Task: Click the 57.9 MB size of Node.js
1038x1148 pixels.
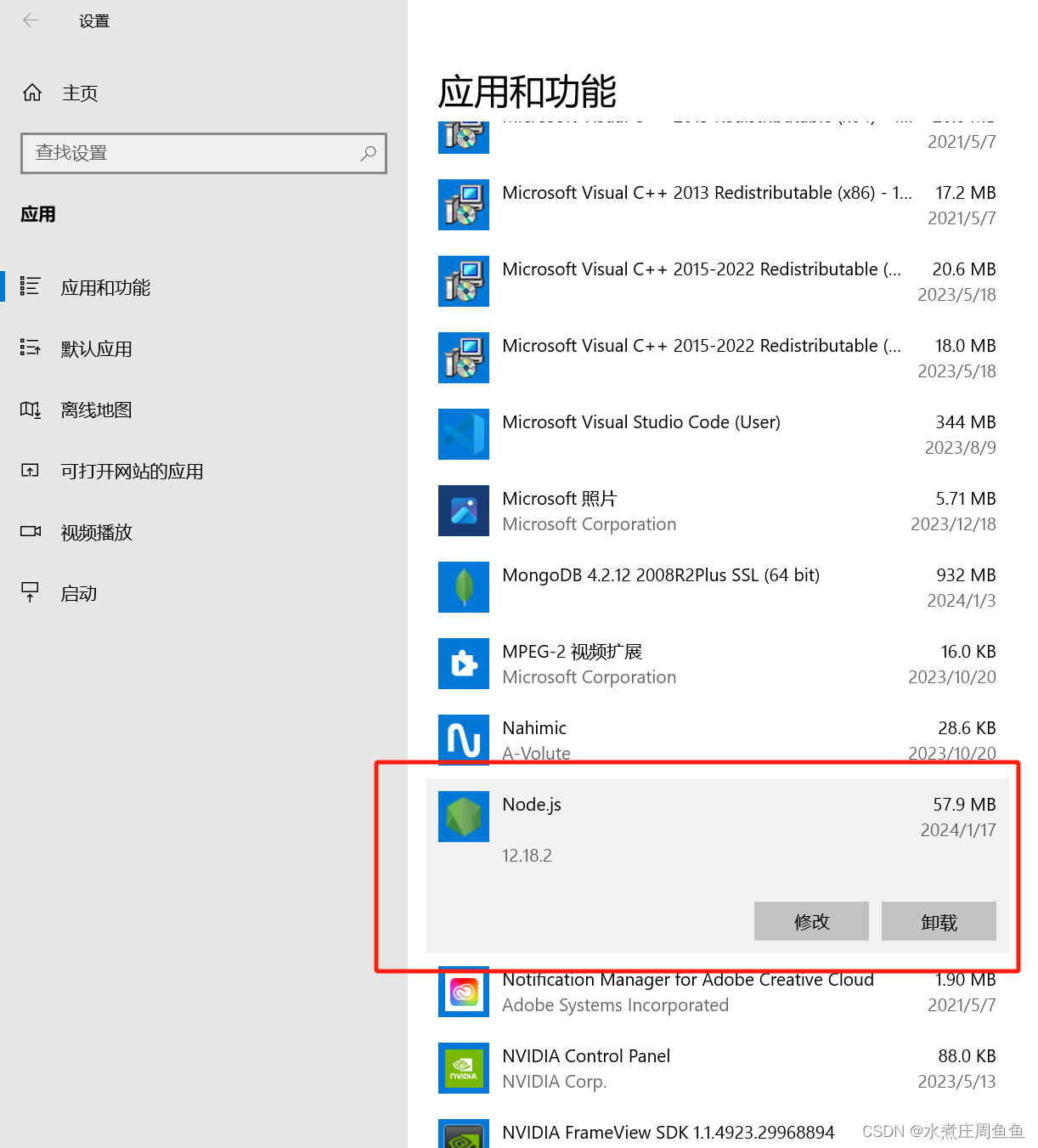Action: [964, 805]
